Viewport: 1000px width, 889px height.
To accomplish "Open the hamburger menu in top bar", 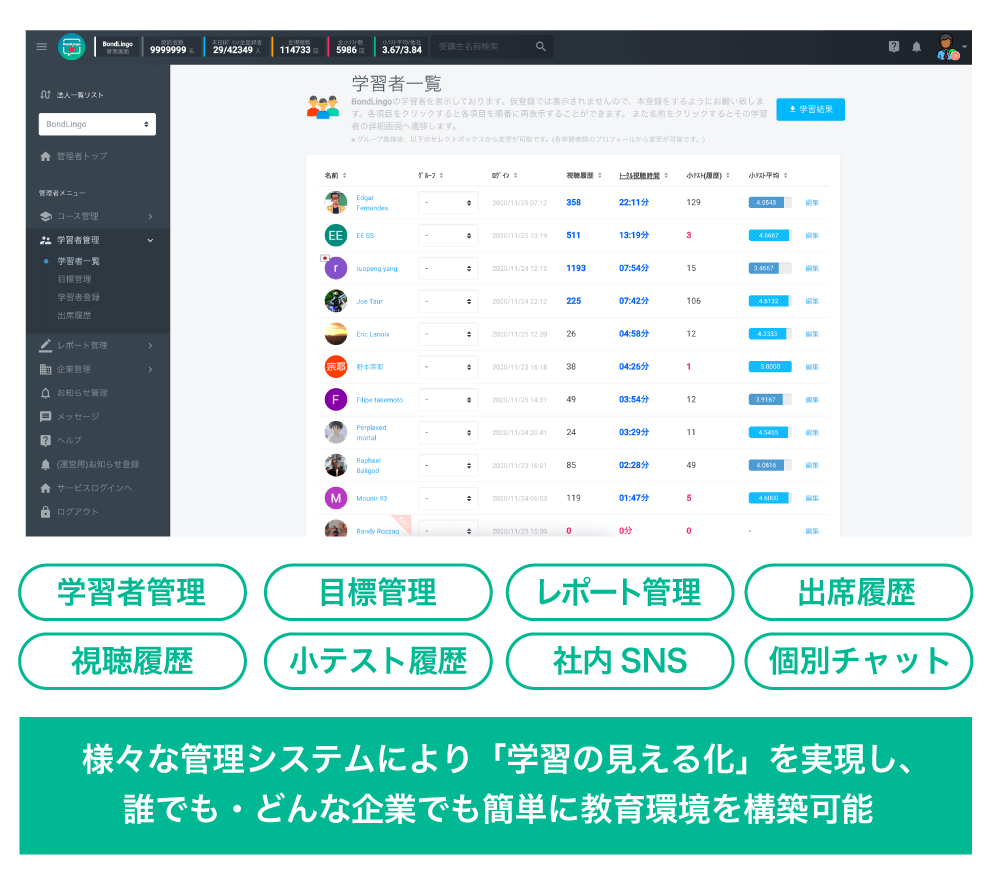I will pos(41,47).
